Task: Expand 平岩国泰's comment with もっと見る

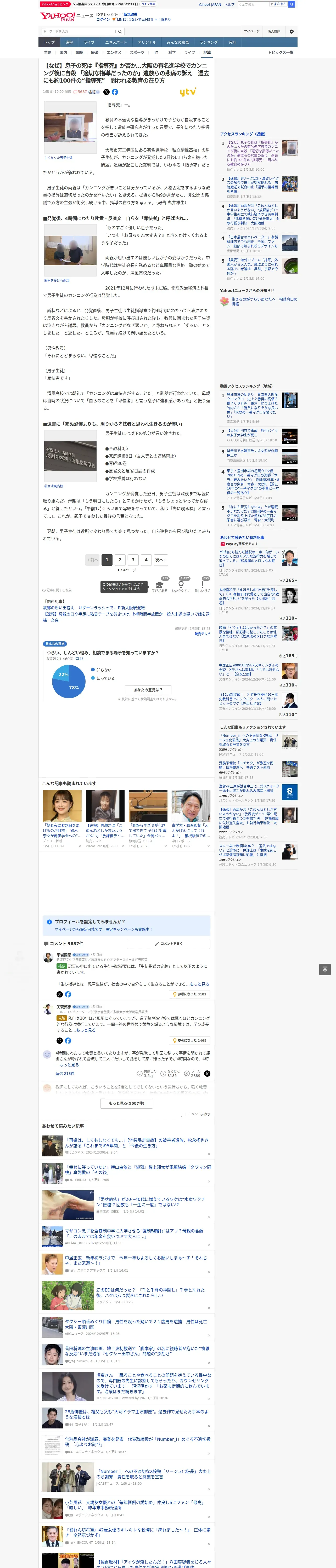Action: coord(199,984)
